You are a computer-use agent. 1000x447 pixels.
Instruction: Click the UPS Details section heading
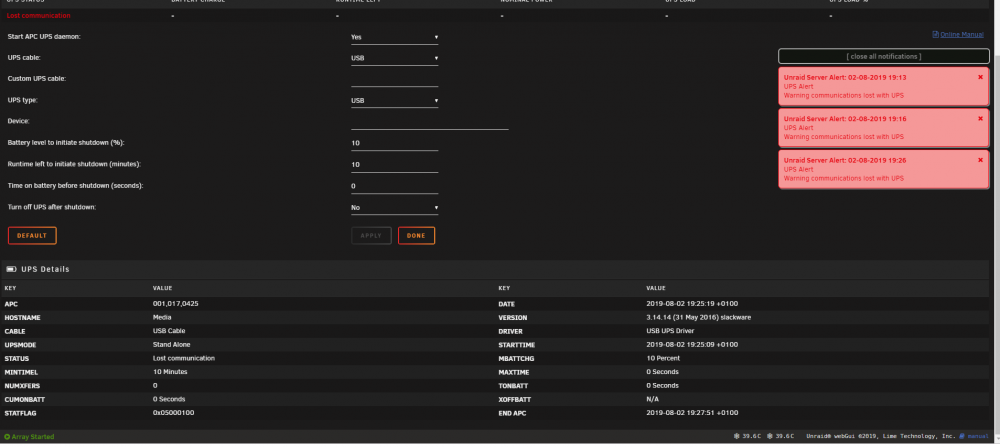point(45,269)
